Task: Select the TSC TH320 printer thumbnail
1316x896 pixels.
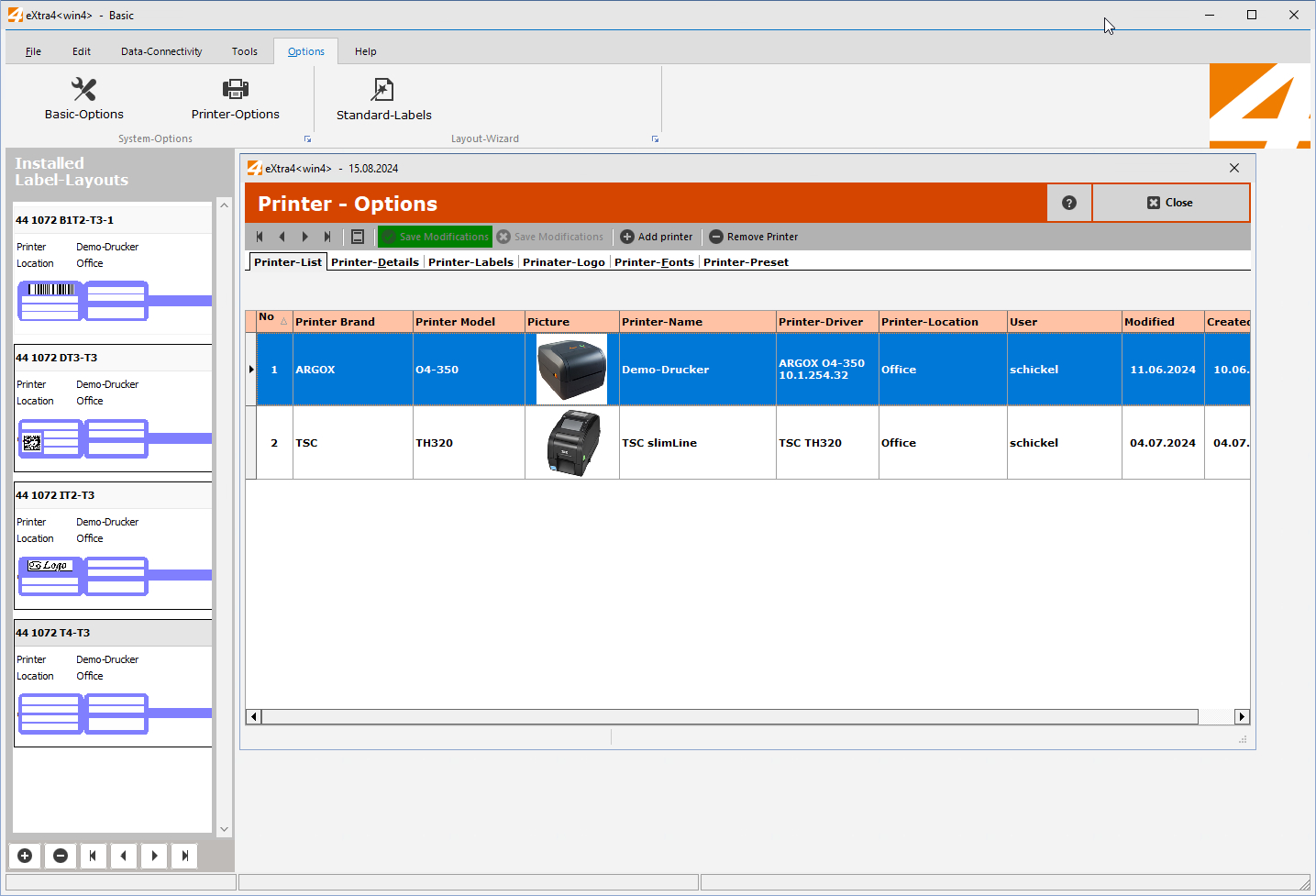Action: 572,443
